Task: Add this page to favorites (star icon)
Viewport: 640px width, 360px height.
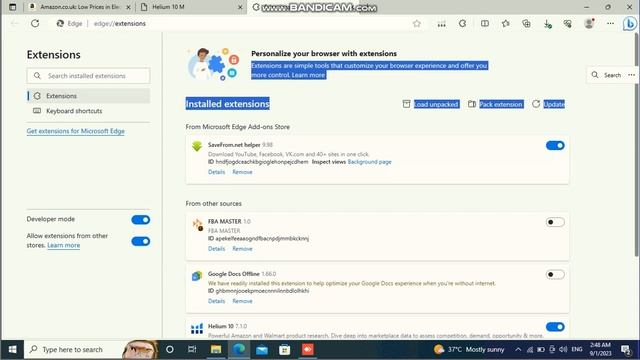Action: click(x=417, y=24)
